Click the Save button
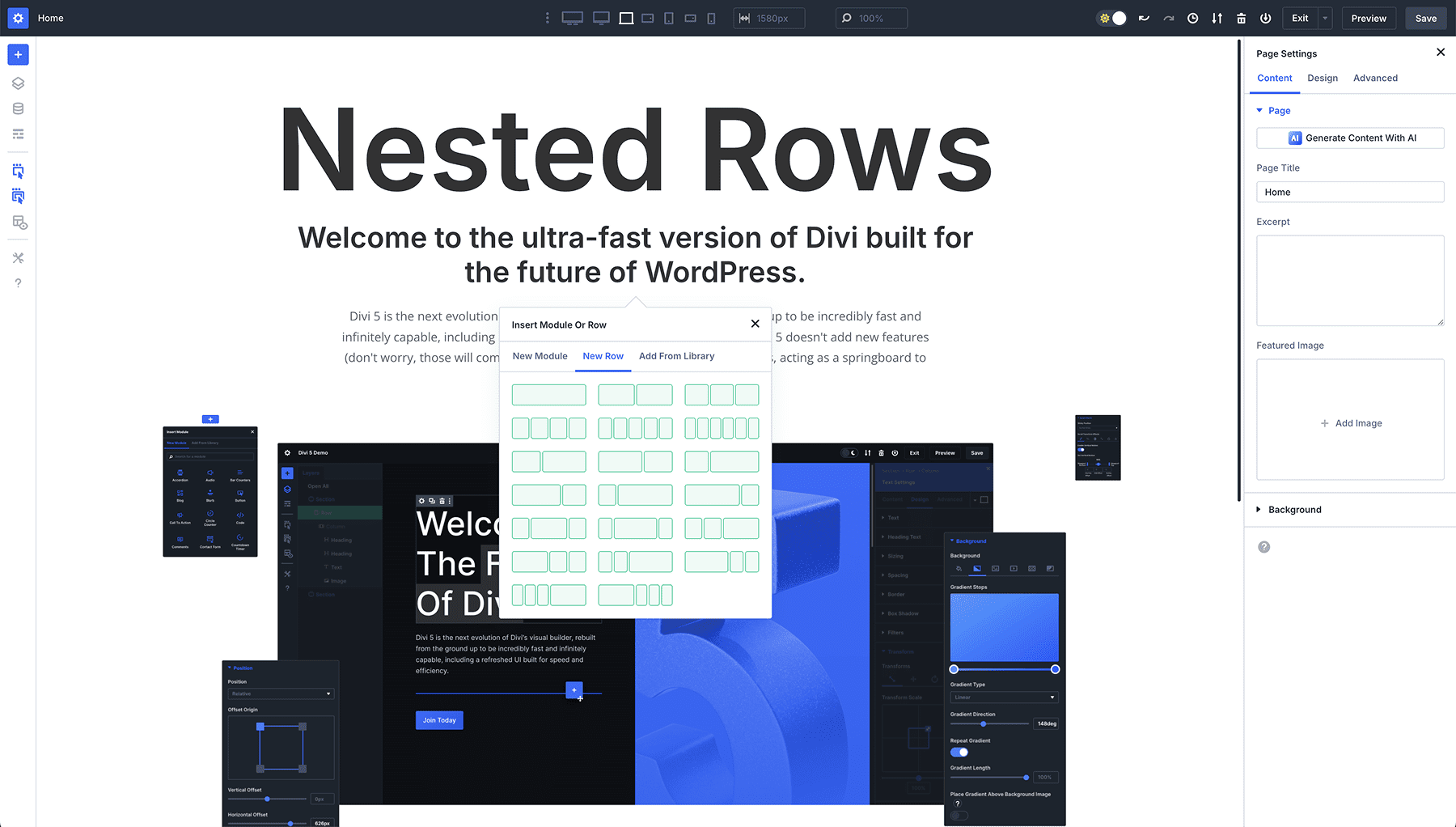This screenshot has width=1456, height=827. pos(1425,19)
